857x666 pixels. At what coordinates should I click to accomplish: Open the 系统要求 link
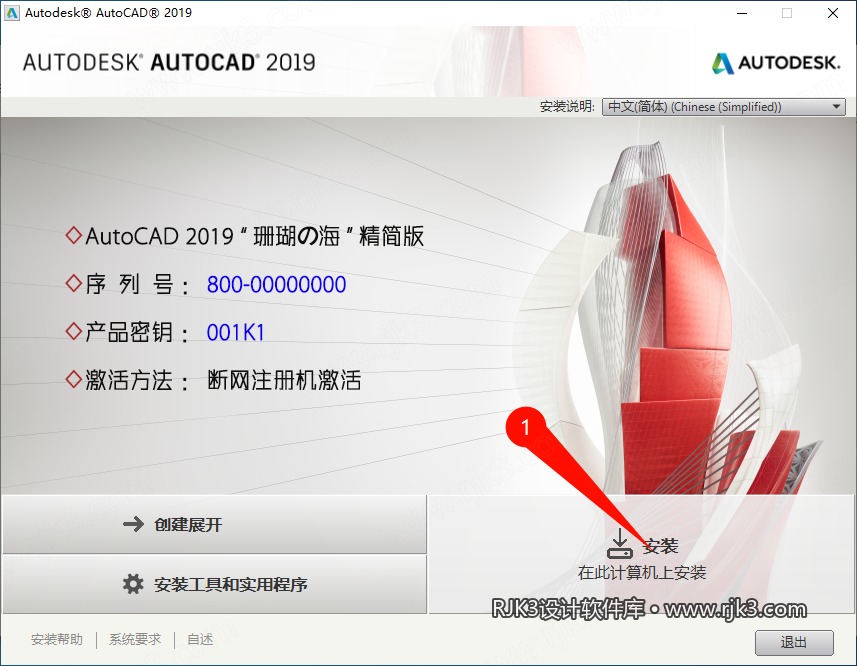tap(135, 639)
